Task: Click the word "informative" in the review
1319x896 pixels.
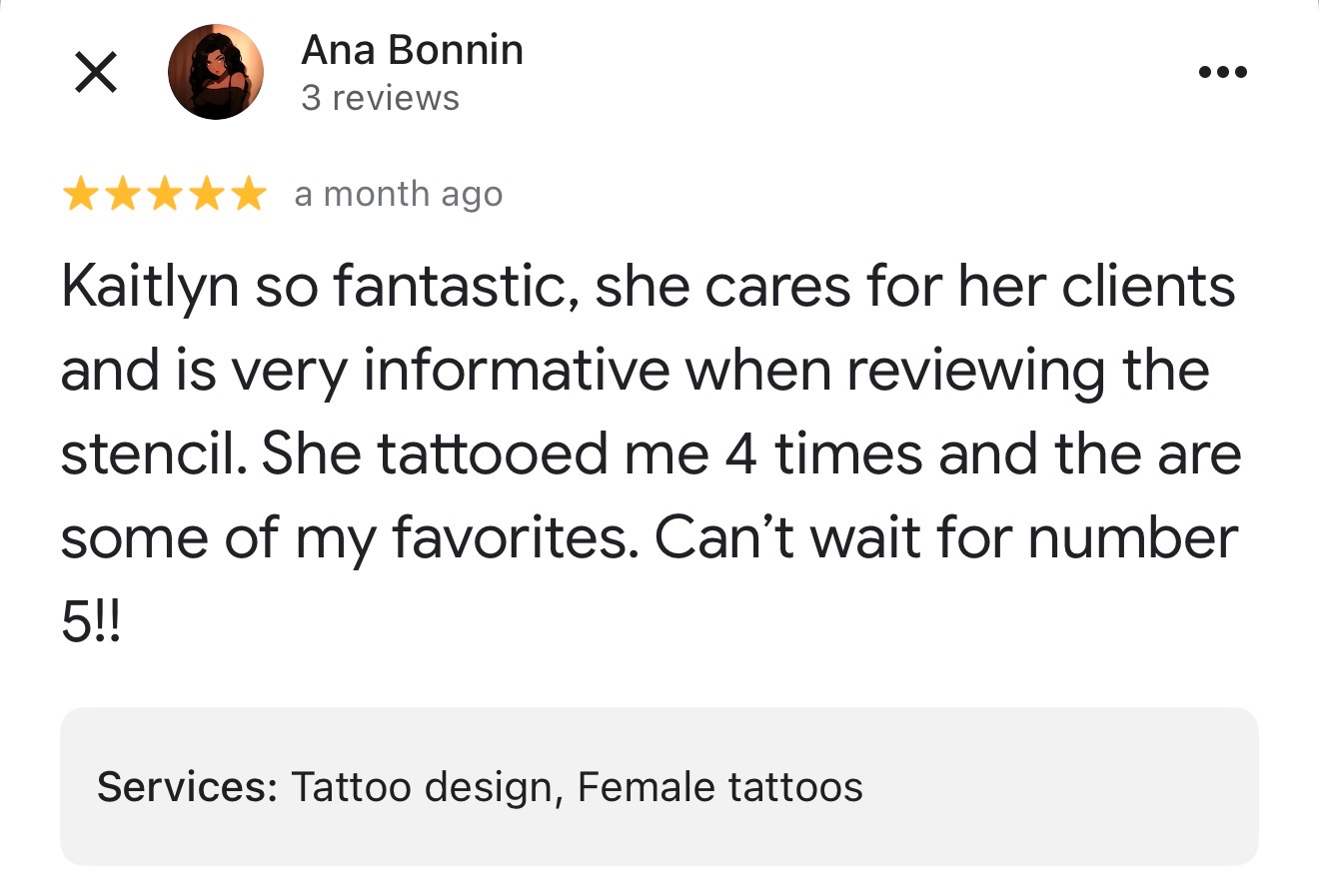Action: click(516, 371)
